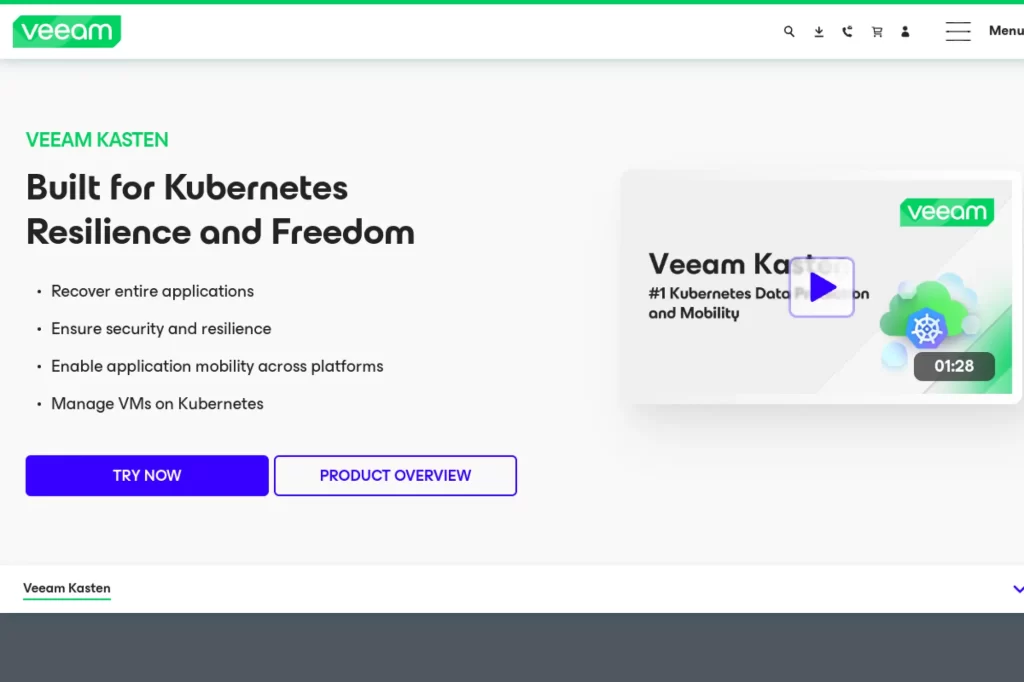Click the Recover entire applications bullet
The width and height of the screenshot is (1024, 682).
tap(152, 291)
